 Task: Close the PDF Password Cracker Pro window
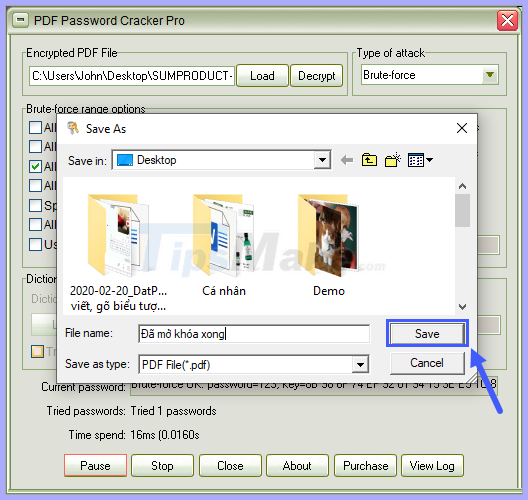[x=507, y=21]
